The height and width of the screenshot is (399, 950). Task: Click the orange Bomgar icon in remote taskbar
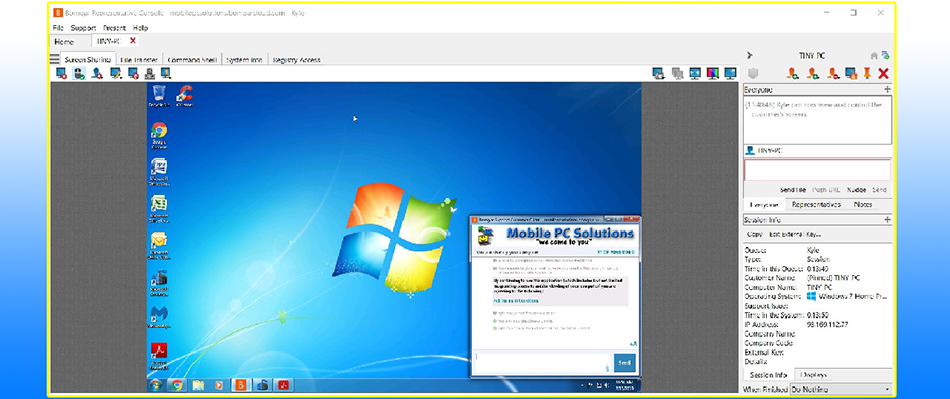click(241, 385)
